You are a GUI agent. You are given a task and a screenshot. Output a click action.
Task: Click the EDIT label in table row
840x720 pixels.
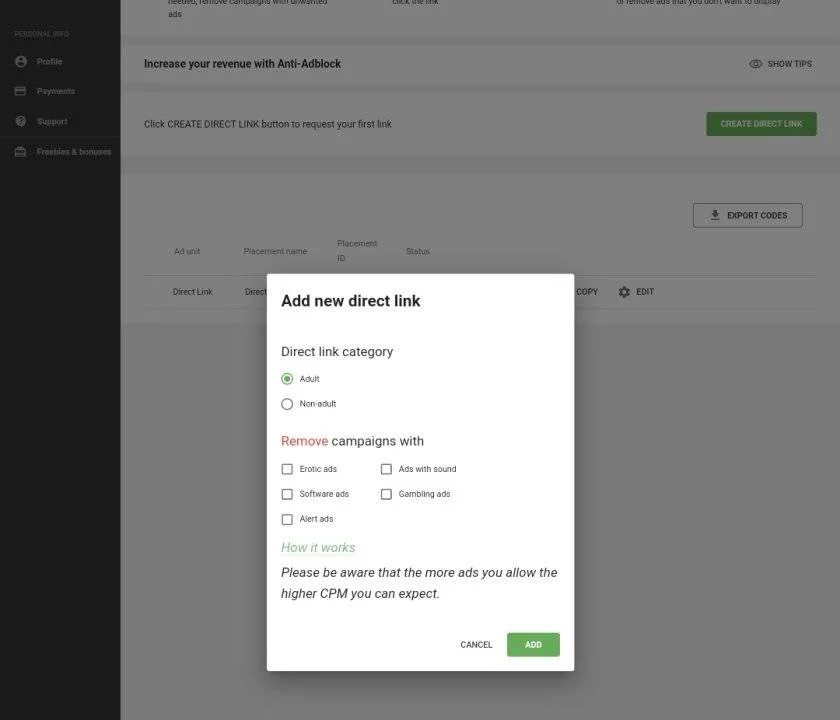(645, 292)
